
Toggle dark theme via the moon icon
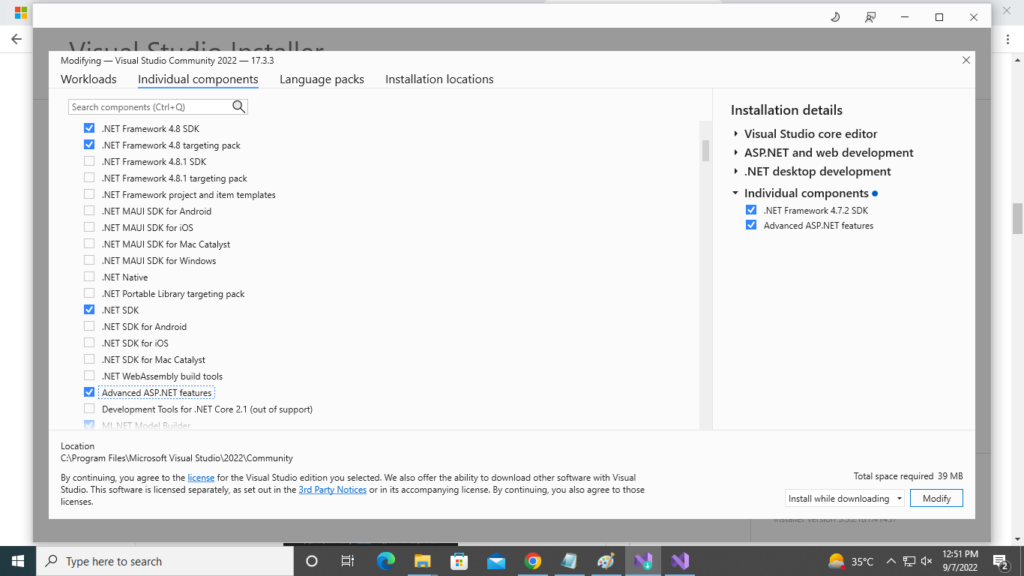833,16
